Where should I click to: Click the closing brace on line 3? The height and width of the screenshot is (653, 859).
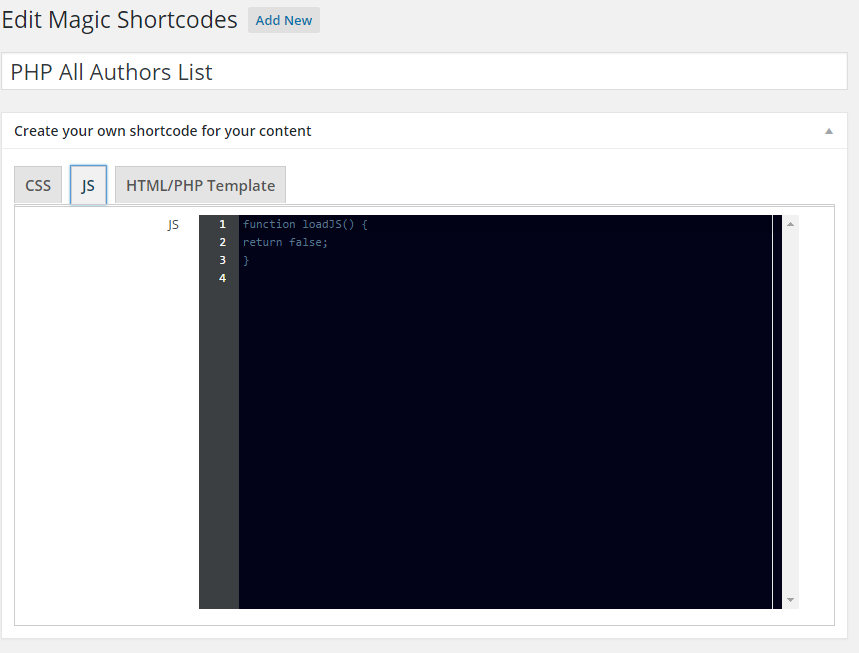coord(246,260)
